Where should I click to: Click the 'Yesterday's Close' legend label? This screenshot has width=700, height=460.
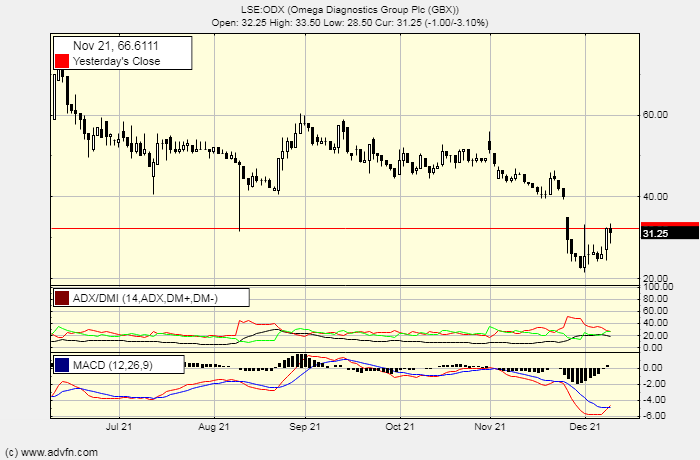pyautogui.click(x=117, y=61)
